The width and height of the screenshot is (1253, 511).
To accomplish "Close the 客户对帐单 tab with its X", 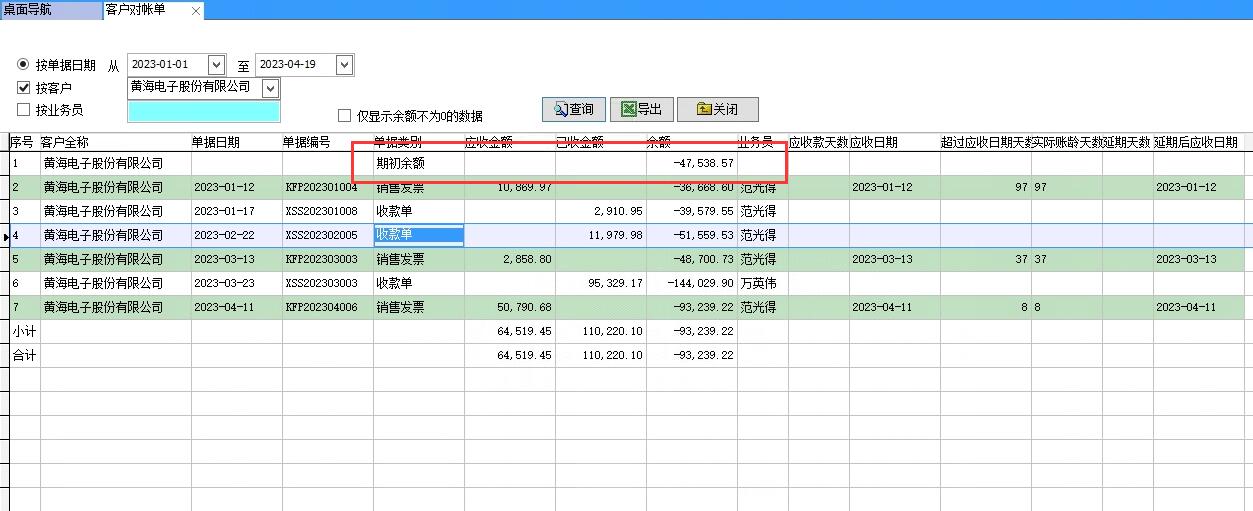I will (195, 11).
